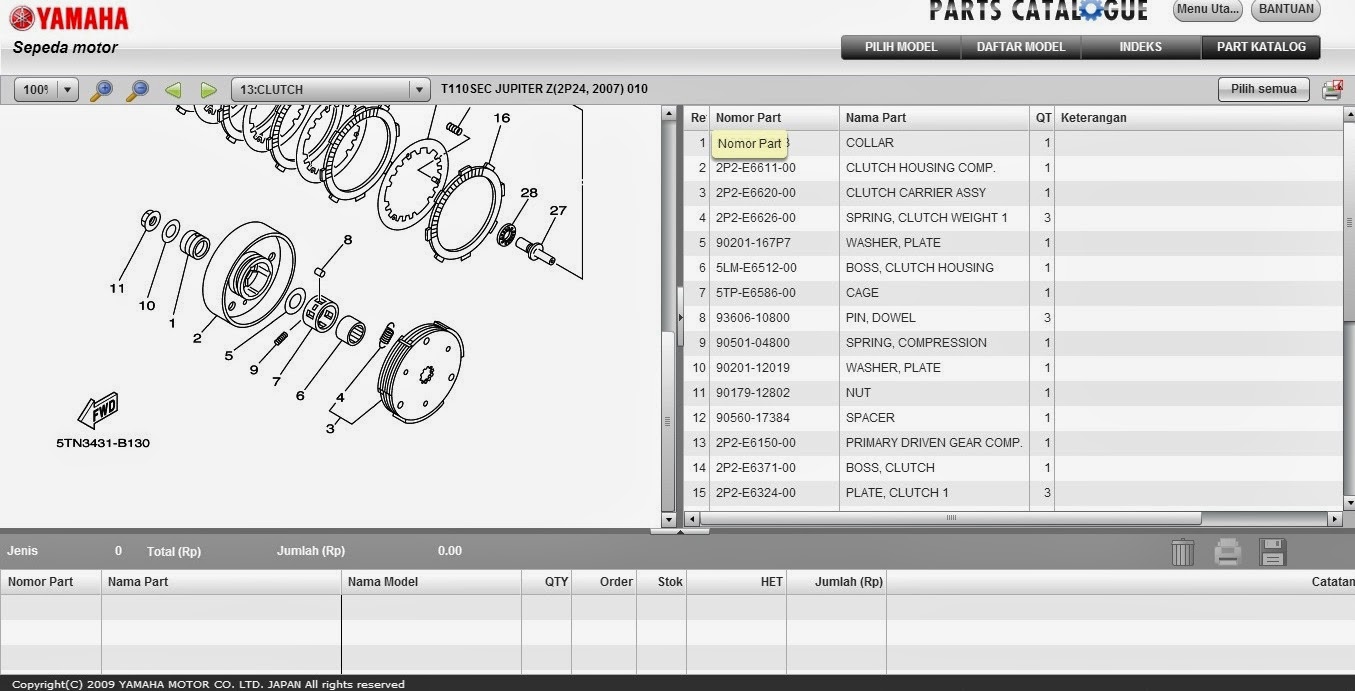The height and width of the screenshot is (691, 1355).
Task: Select BOSS, CLUTCH HOUSING row
Action: [x=1013, y=268]
